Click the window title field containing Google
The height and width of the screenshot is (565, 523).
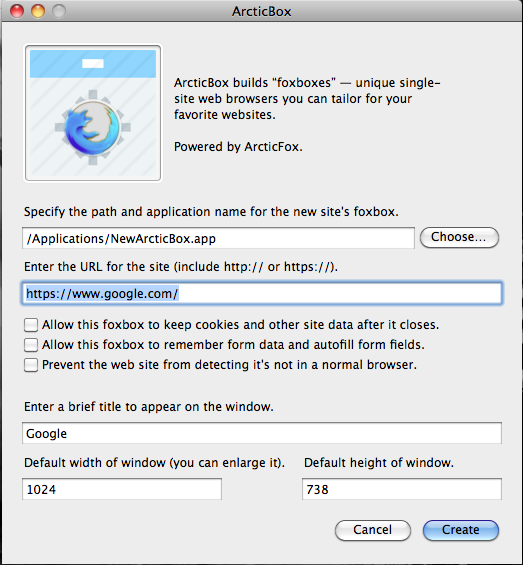262,433
